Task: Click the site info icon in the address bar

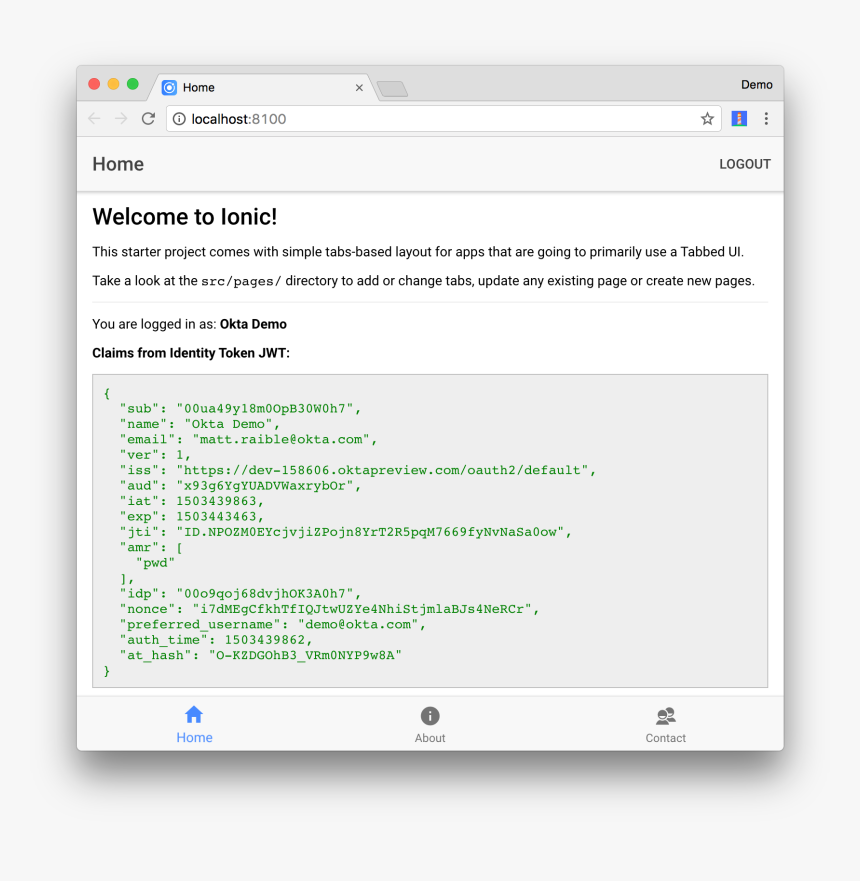Action: coord(179,119)
